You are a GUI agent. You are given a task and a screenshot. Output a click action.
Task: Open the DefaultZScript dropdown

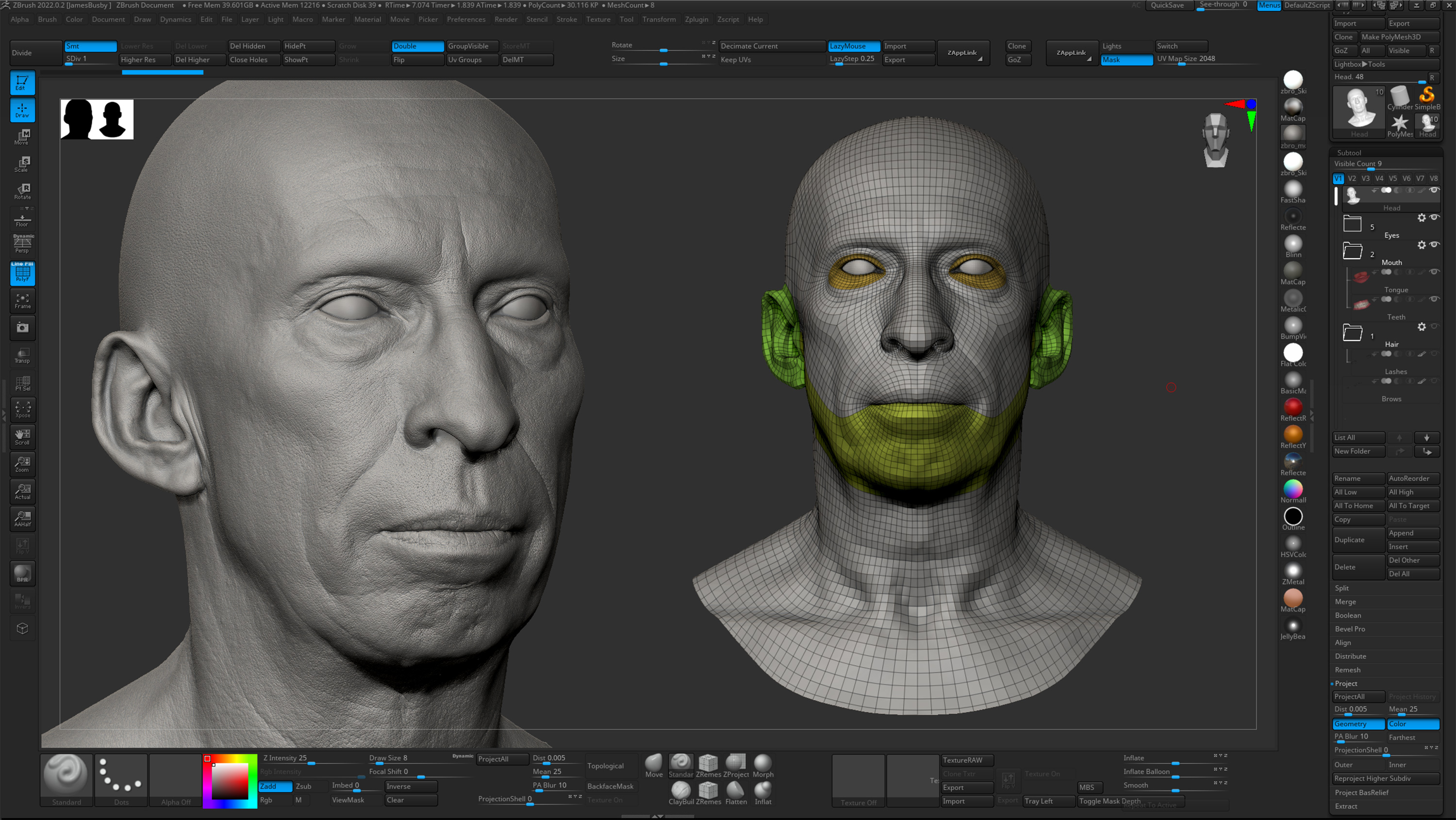pyautogui.click(x=1307, y=6)
